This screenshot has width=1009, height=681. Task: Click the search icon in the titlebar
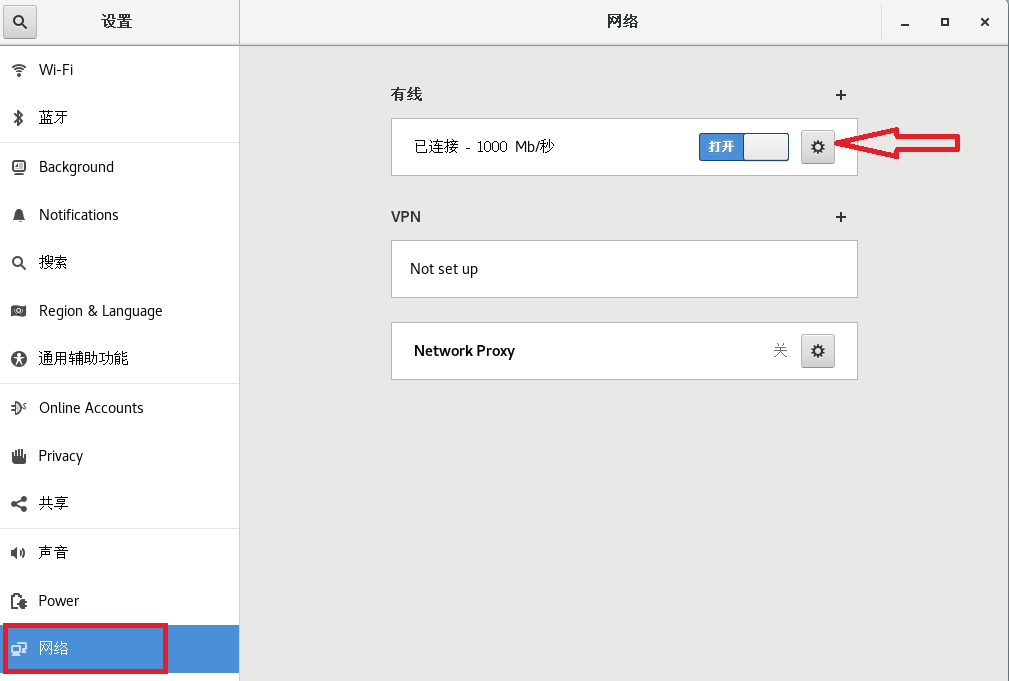click(x=20, y=21)
